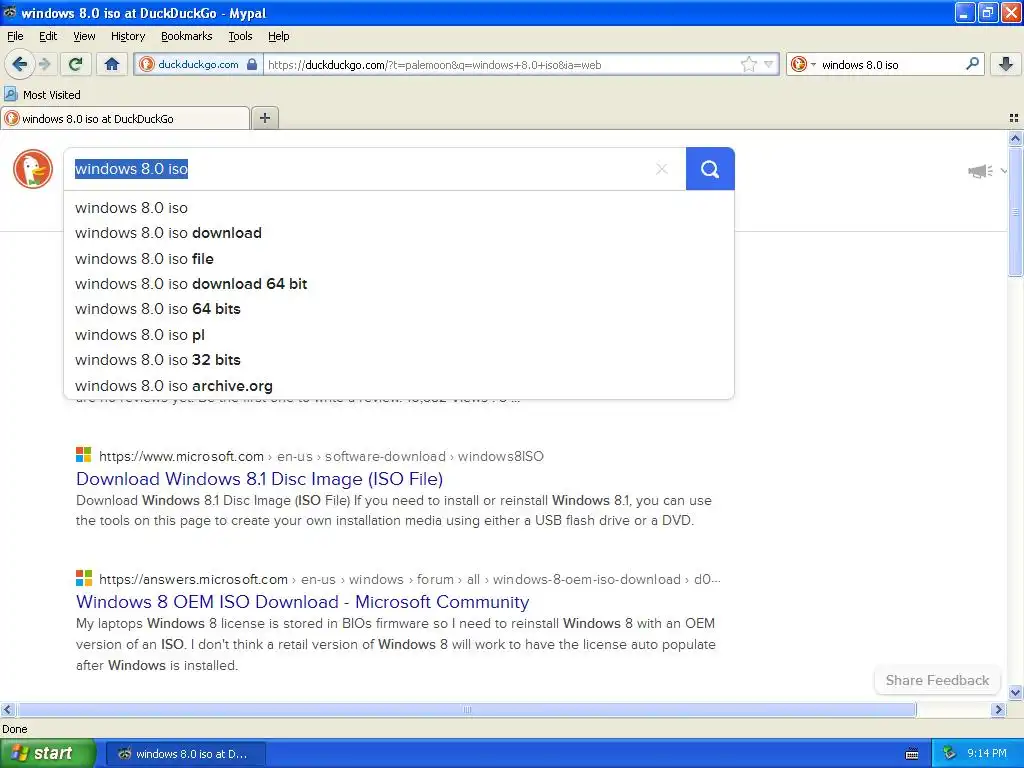Click the padlock site security icon
This screenshot has height=768, width=1024.
[252, 64]
